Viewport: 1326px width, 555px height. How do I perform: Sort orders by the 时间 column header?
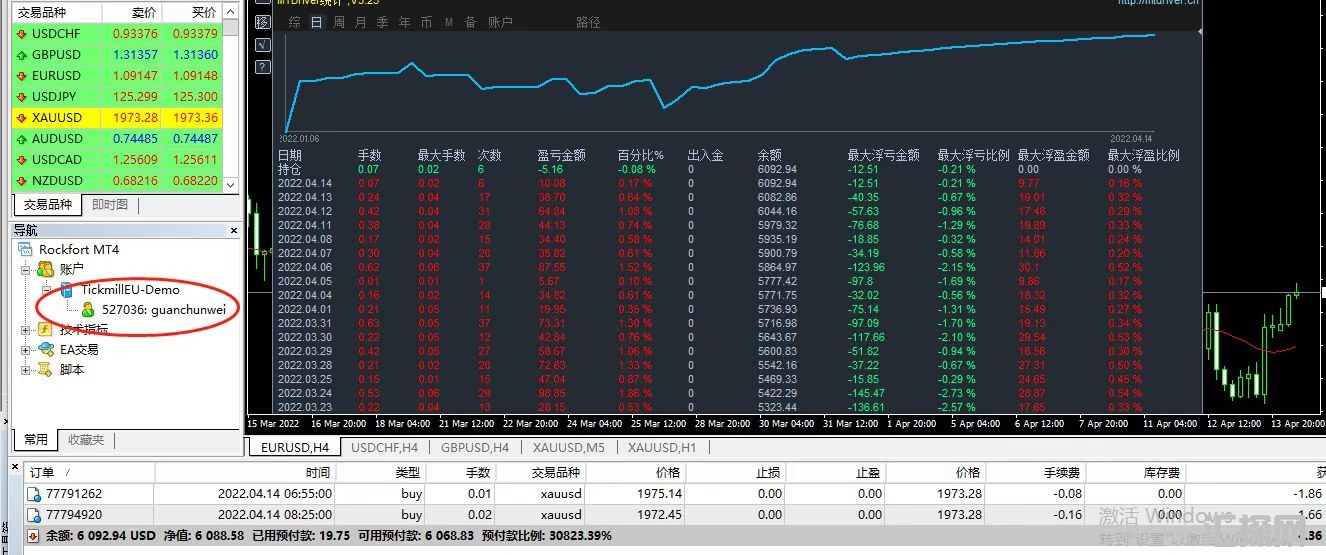tap(318, 472)
